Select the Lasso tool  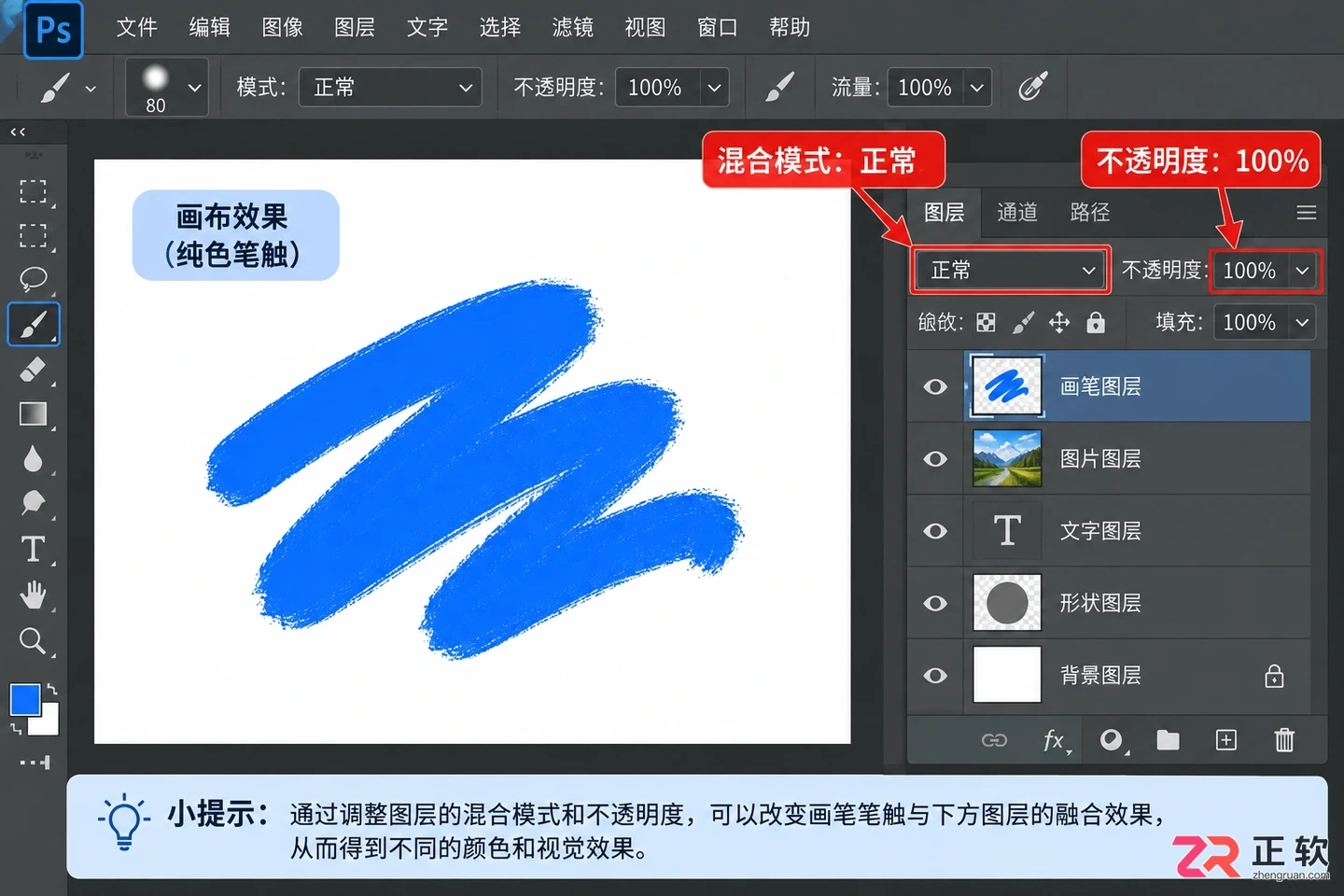click(34, 278)
